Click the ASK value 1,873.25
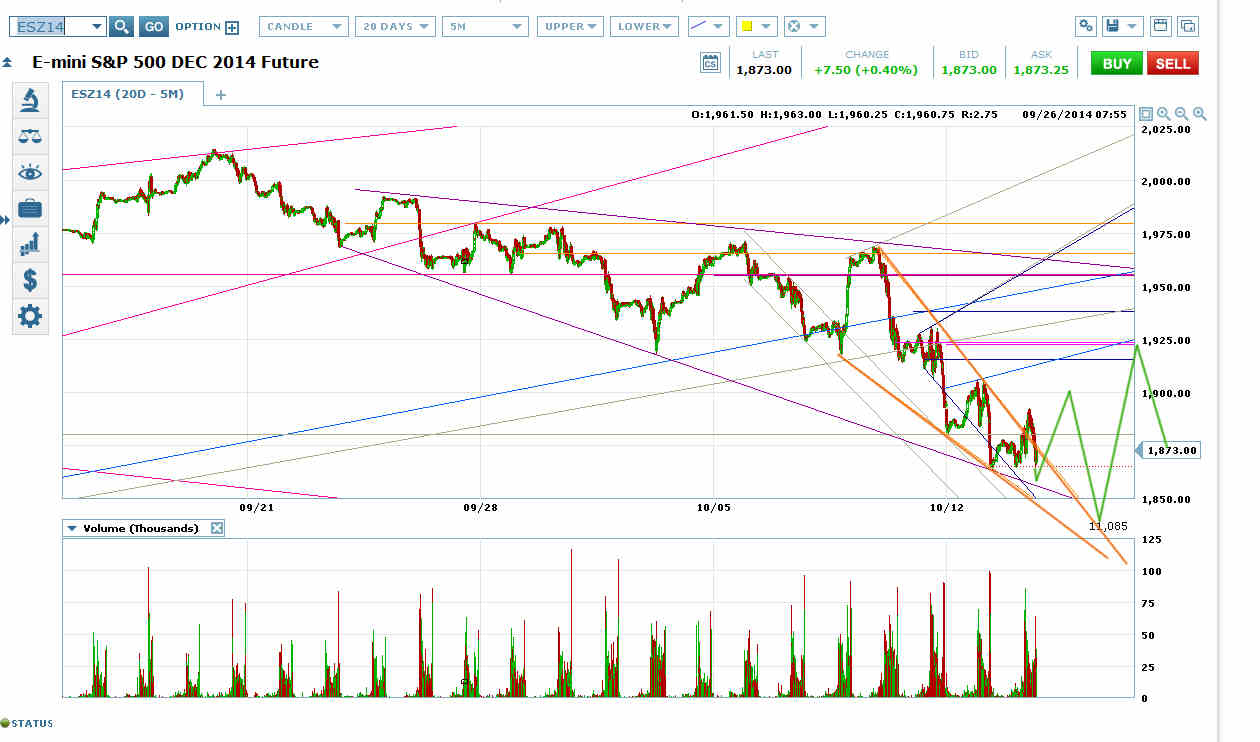This screenshot has height=742, width=1260. coord(1040,70)
